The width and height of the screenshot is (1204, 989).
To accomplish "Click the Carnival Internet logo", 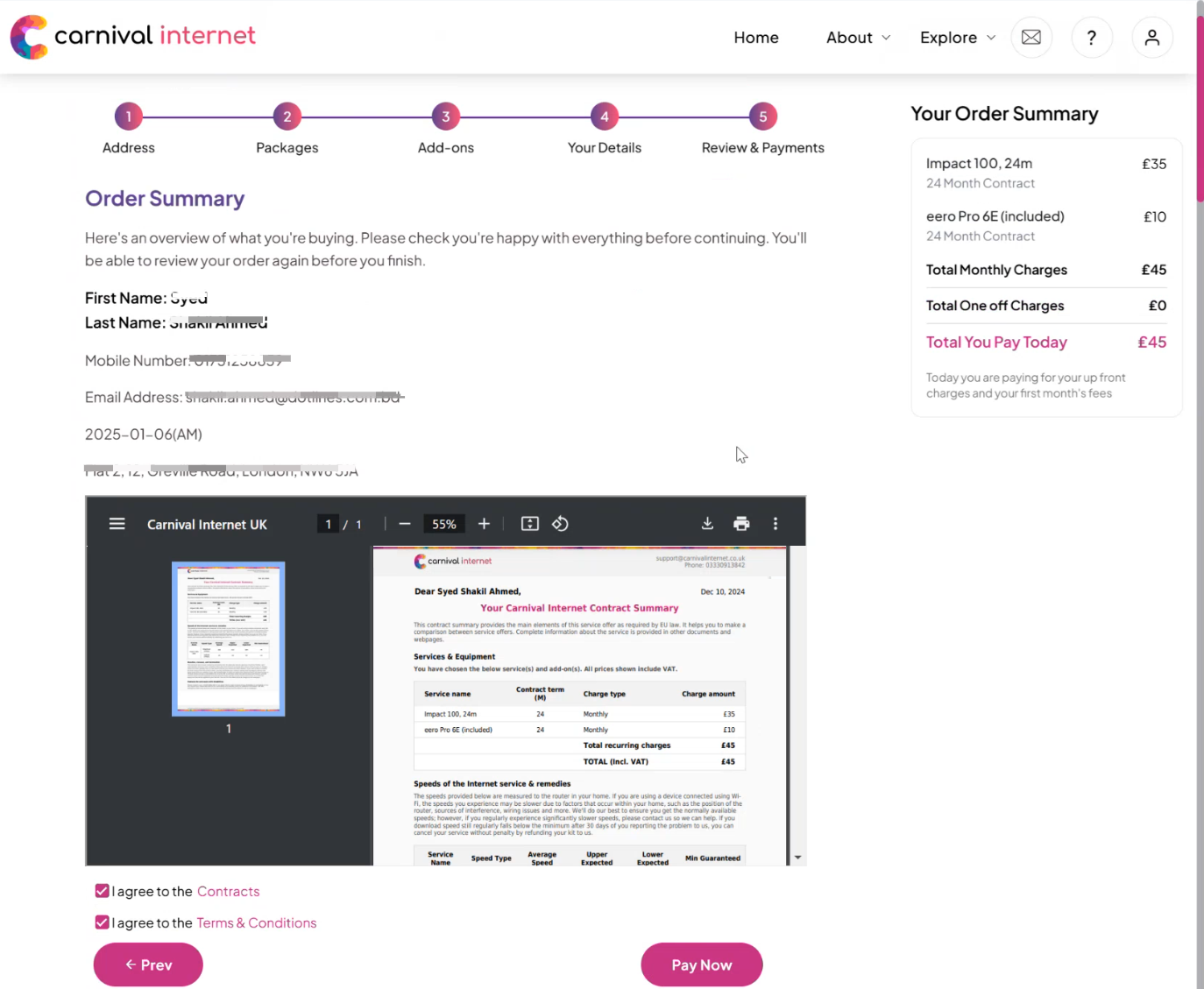I will tap(133, 37).
